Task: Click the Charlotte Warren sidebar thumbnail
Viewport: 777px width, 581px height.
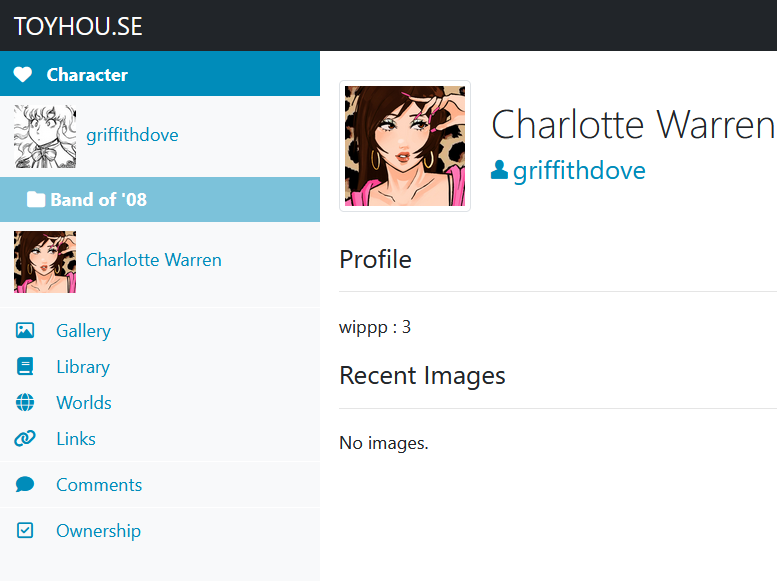Action: click(45, 262)
